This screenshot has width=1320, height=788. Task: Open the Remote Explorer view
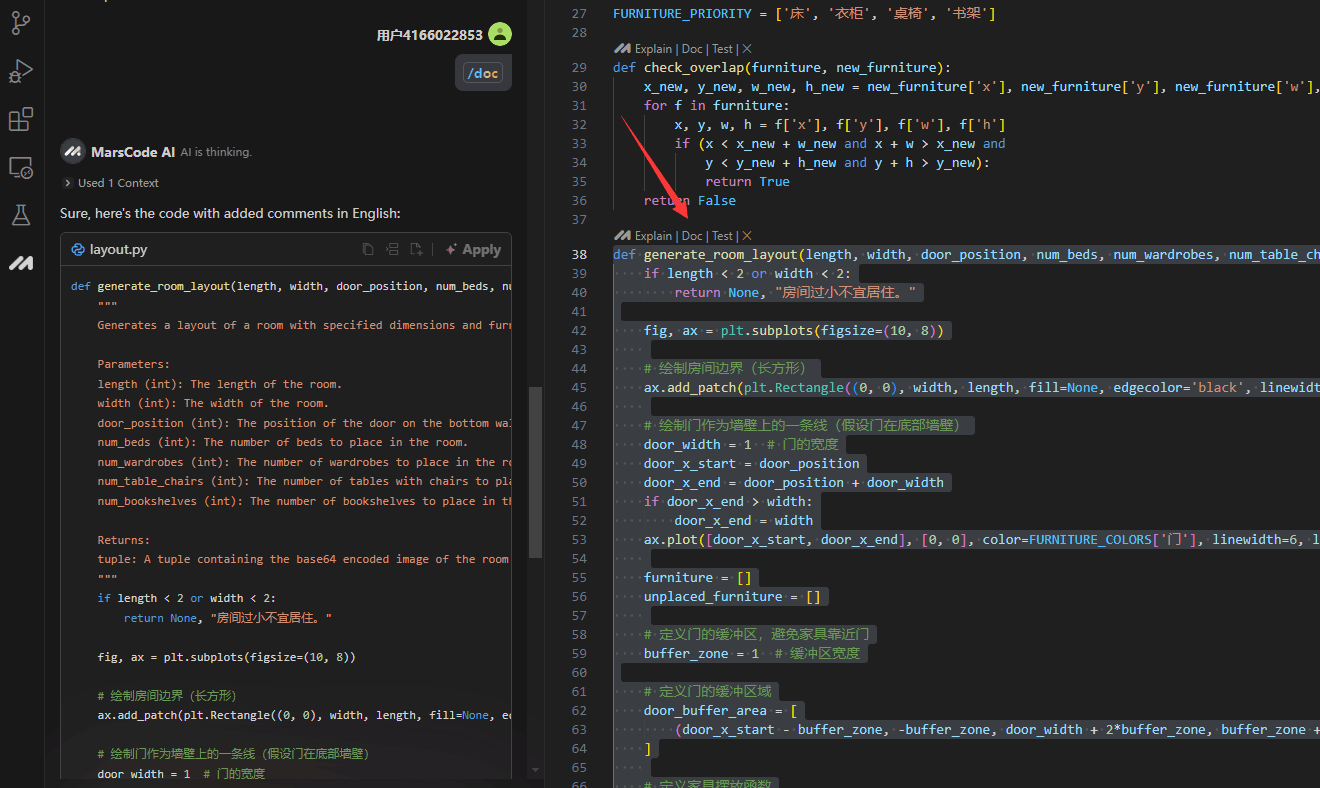(20, 167)
